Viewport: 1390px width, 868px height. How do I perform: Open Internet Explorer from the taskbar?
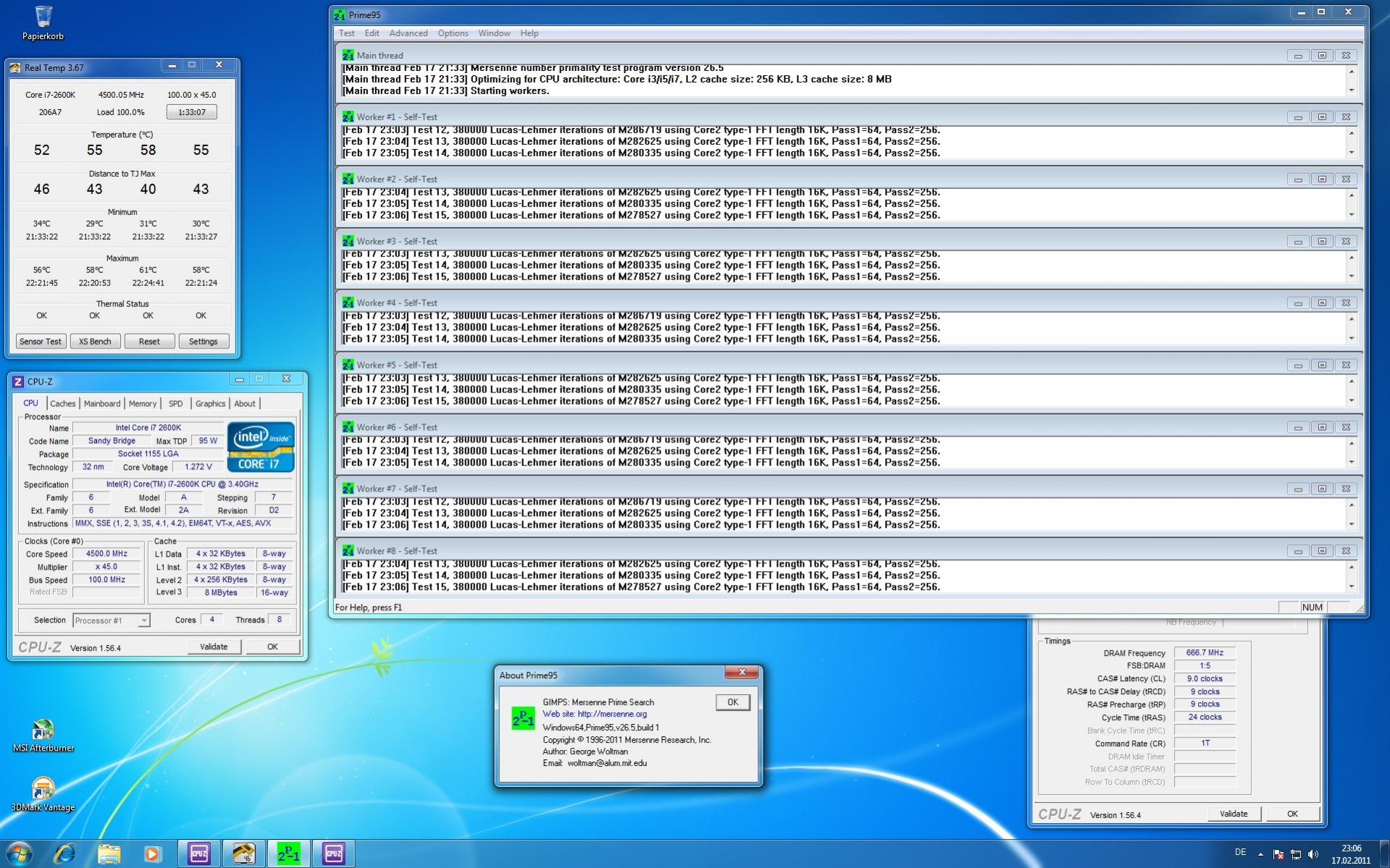click(64, 854)
